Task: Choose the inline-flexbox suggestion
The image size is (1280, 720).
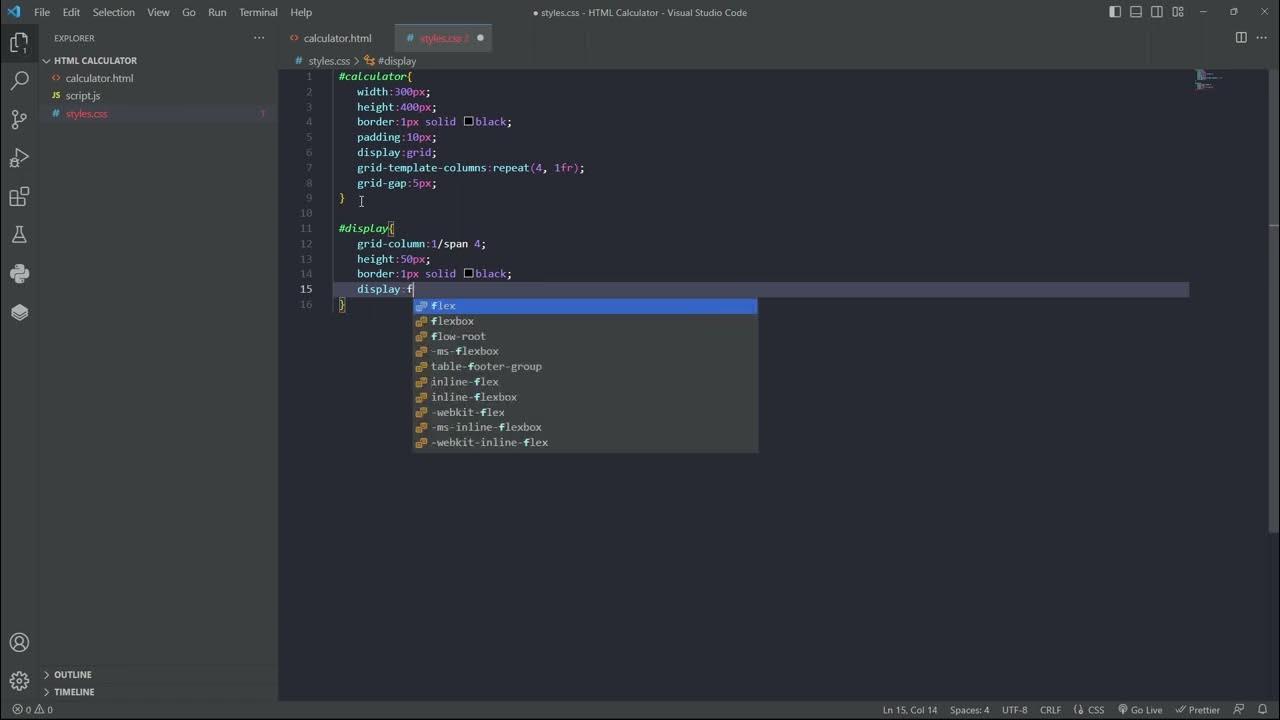Action: 586,397
